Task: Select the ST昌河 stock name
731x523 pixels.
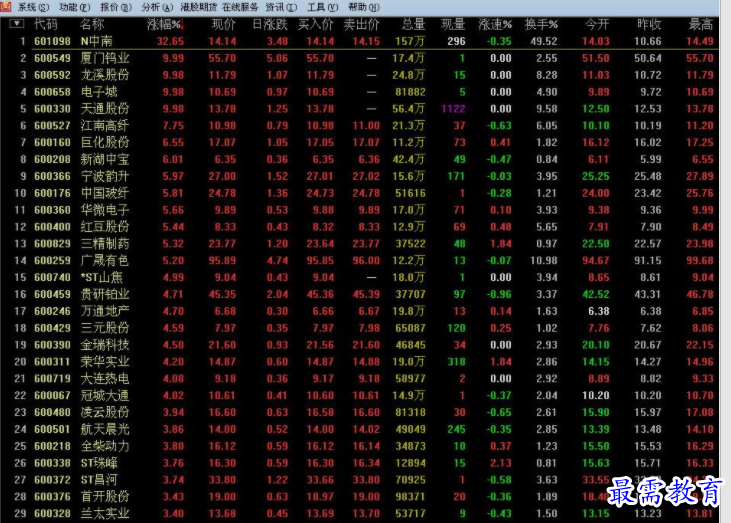Action: [x=99, y=480]
